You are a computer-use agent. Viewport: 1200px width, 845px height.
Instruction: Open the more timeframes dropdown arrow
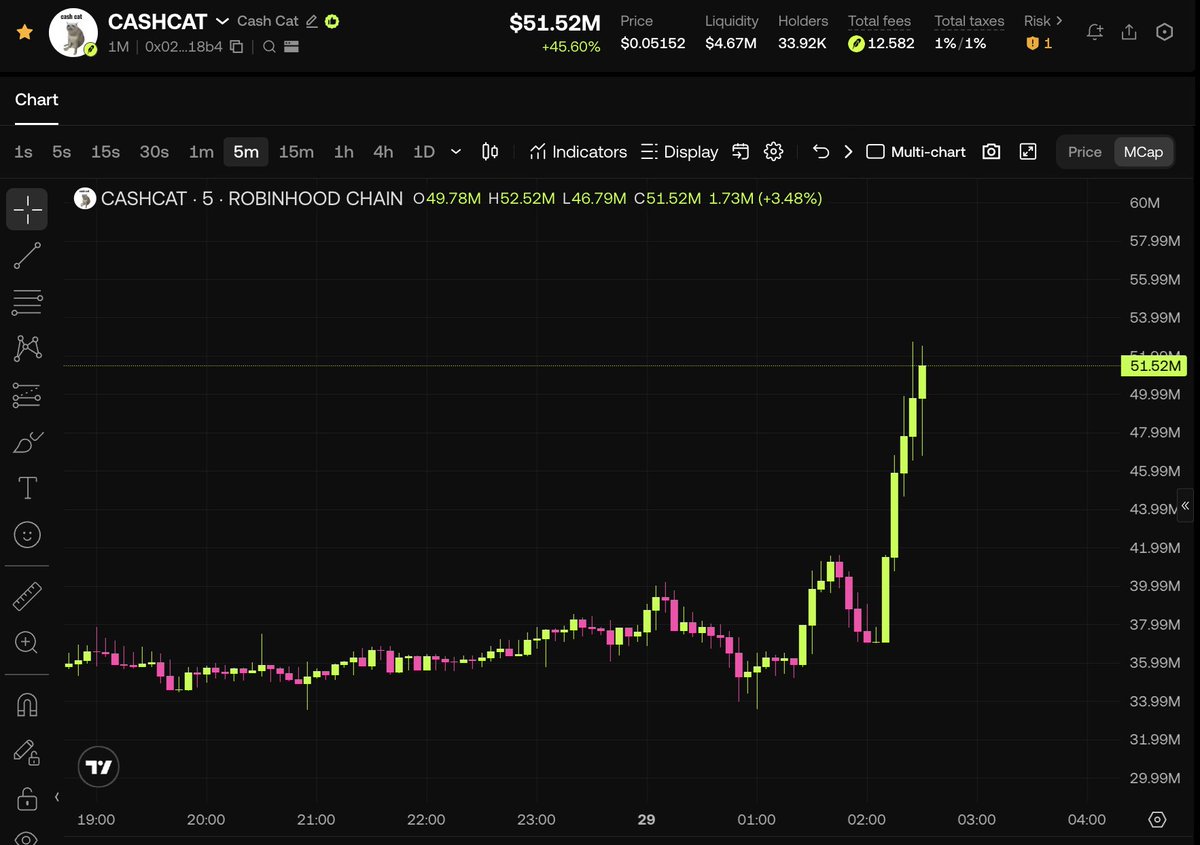(x=456, y=152)
